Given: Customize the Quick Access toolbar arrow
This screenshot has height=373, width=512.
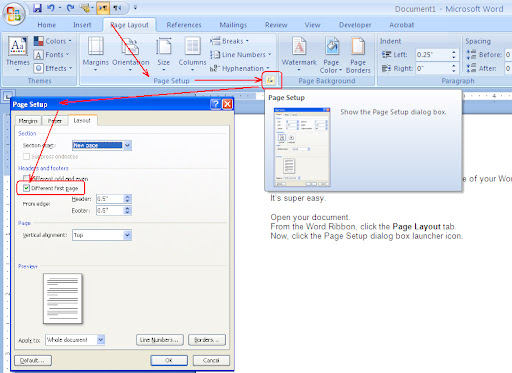Looking at the screenshot, I should click(x=135, y=8).
